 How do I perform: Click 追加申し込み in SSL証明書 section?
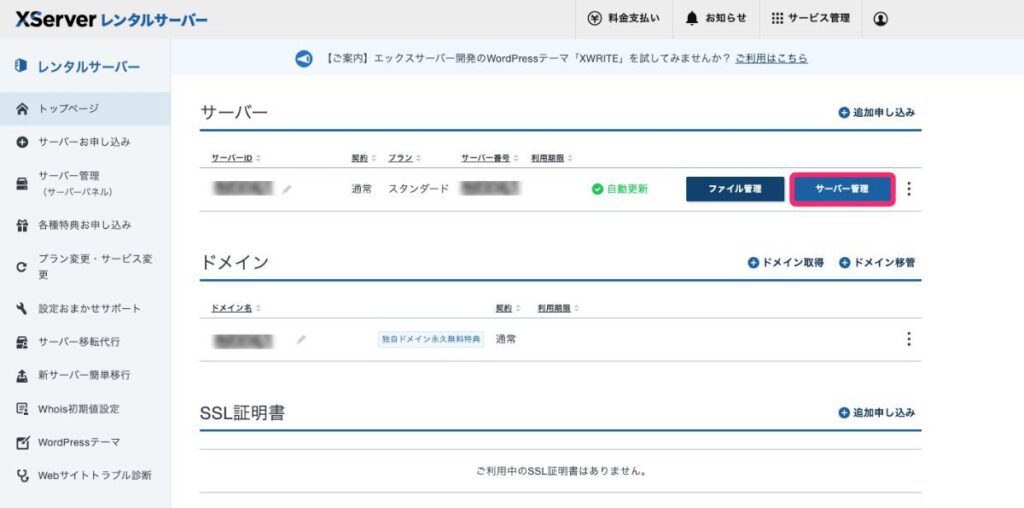point(877,412)
